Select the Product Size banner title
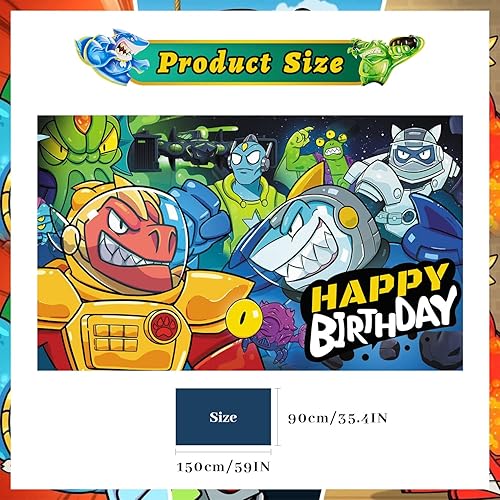The image size is (500, 500). pyautogui.click(x=250, y=62)
